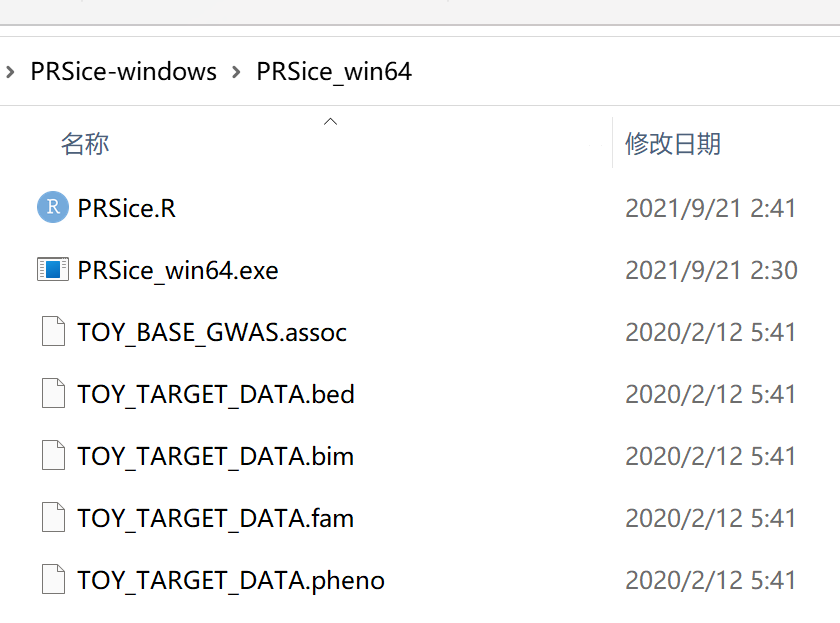The width and height of the screenshot is (840, 623).
Task: Select the TOY_TARGET_DATA.bed document icon
Action: pos(53,393)
